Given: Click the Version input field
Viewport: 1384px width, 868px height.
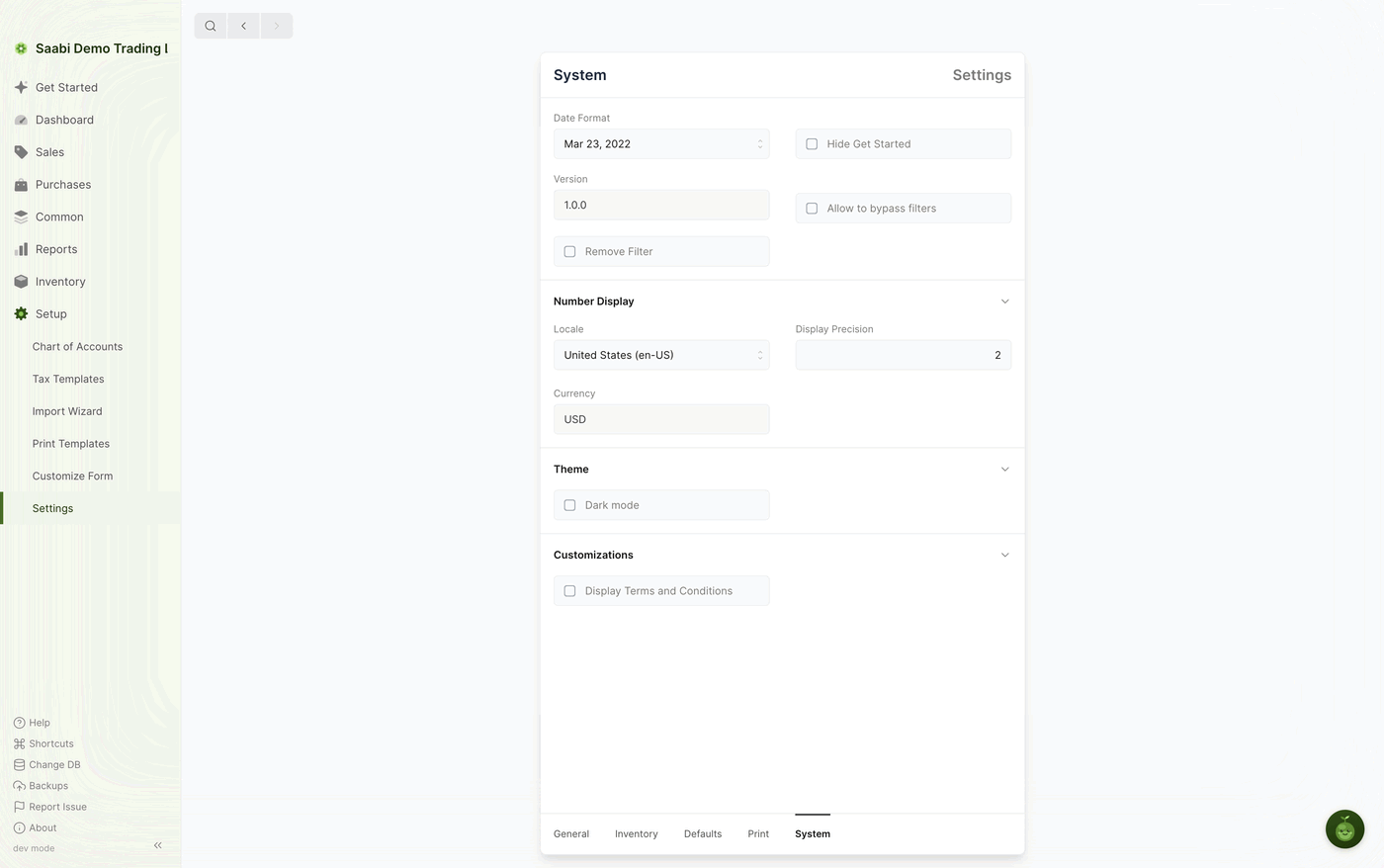Looking at the screenshot, I should 661,205.
